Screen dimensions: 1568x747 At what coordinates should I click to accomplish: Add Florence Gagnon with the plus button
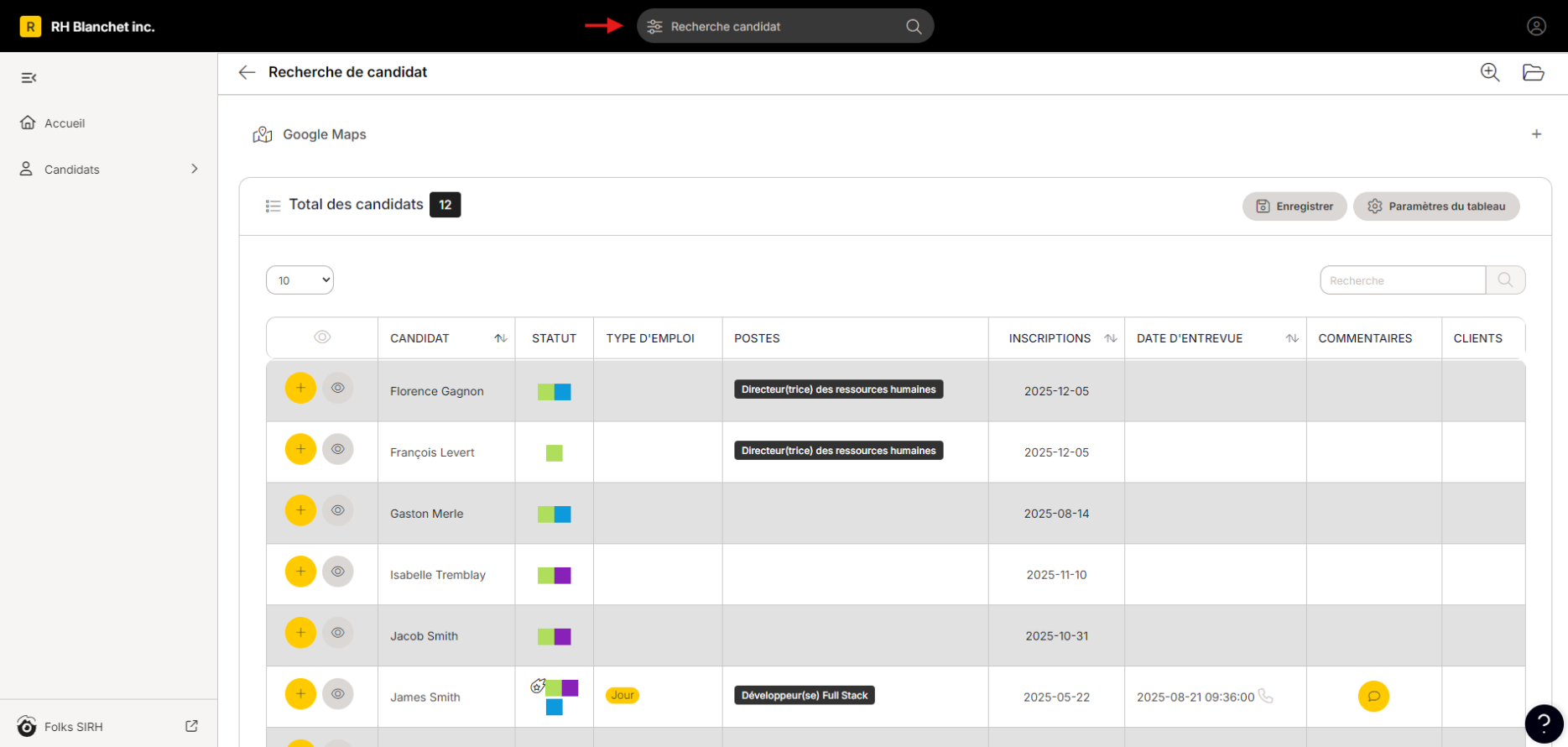click(300, 388)
